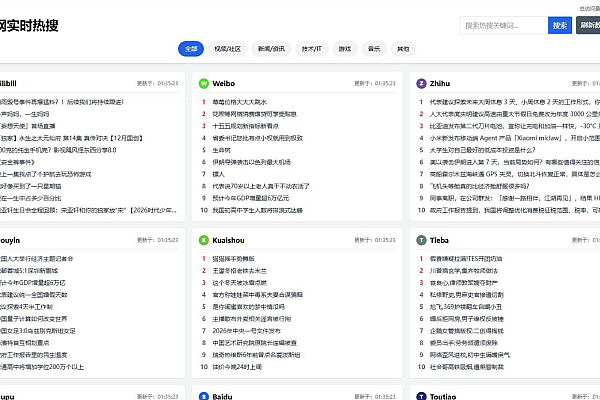Click the dark blue Toutiao logo icon
600x400 pixels.
tap(421, 397)
